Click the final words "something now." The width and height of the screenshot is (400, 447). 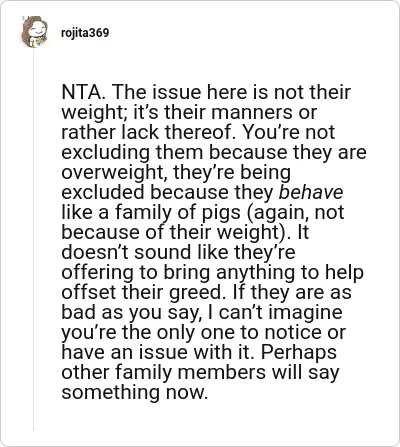135,392
